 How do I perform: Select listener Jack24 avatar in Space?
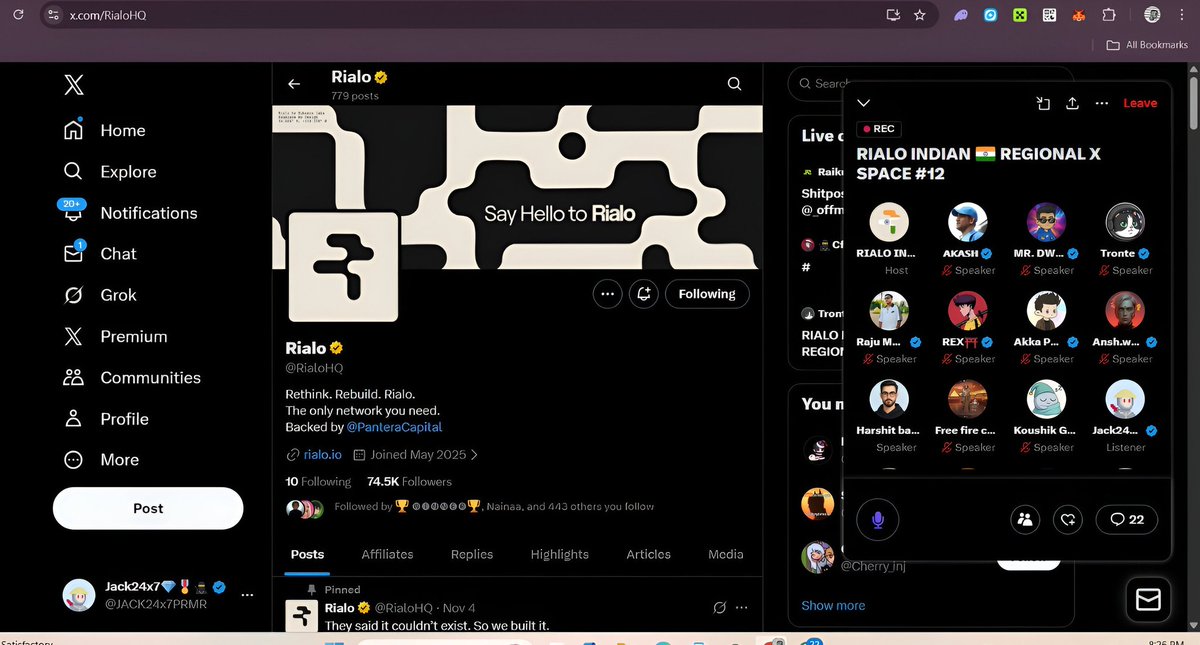tap(1125, 399)
